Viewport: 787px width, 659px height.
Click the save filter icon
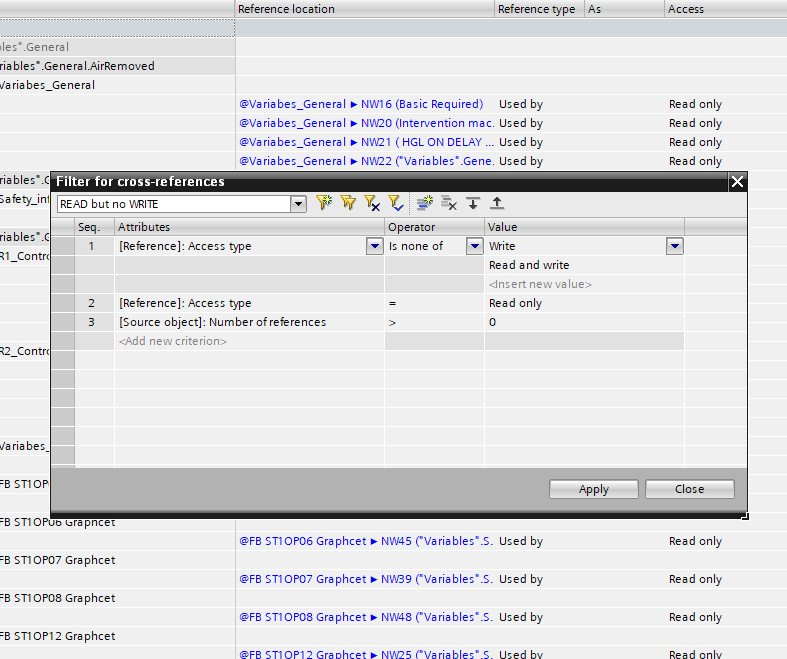(x=396, y=203)
